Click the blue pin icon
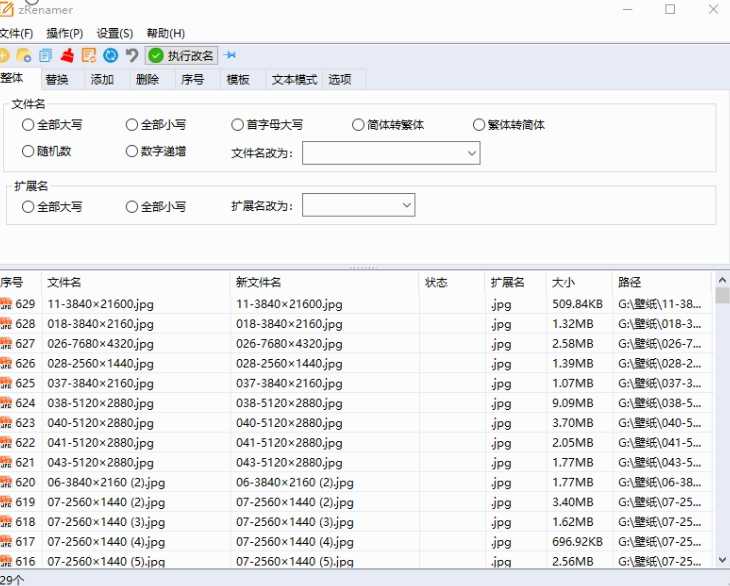 (x=231, y=56)
